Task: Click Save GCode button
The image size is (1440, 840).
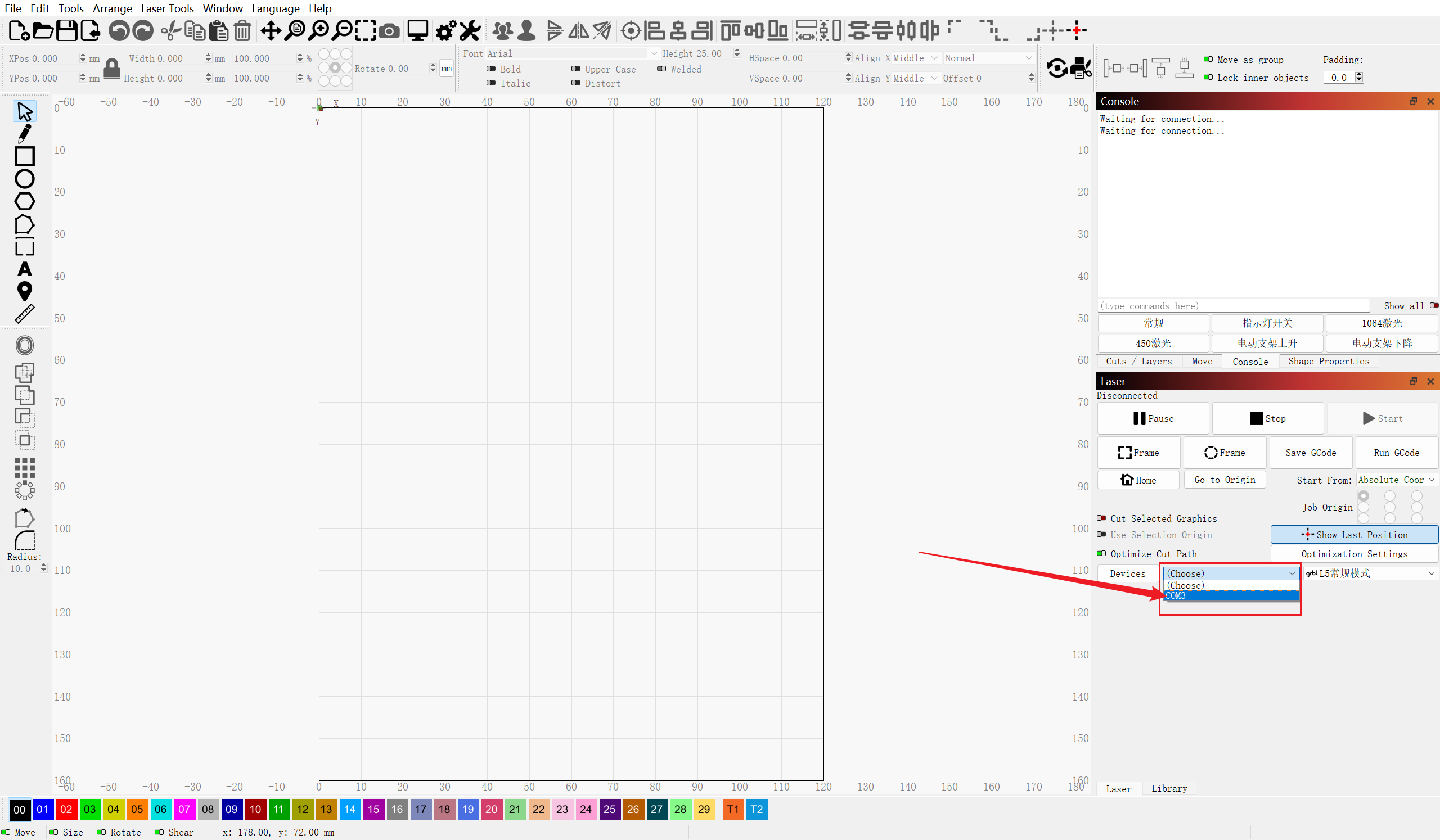Action: click(x=1310, y=452)
